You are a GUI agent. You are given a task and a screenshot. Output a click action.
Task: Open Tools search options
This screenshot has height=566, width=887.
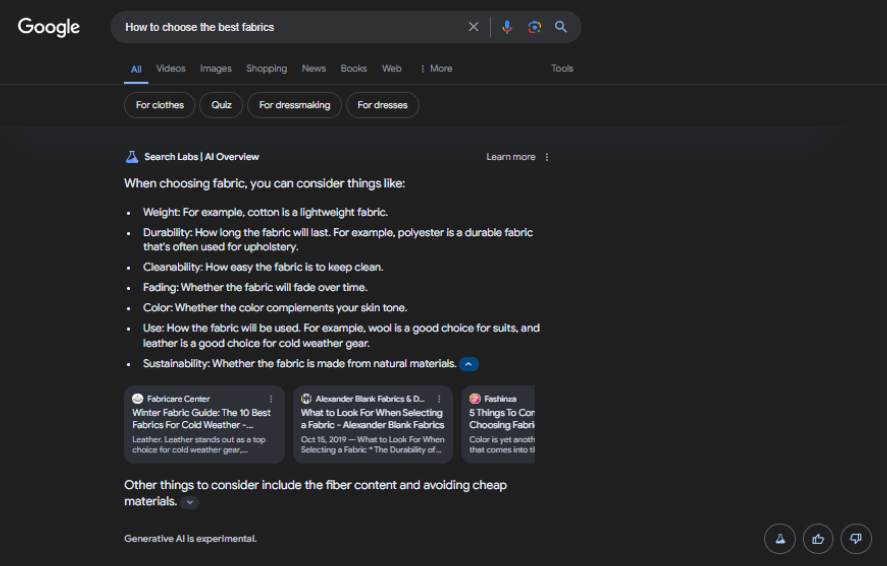562,69
